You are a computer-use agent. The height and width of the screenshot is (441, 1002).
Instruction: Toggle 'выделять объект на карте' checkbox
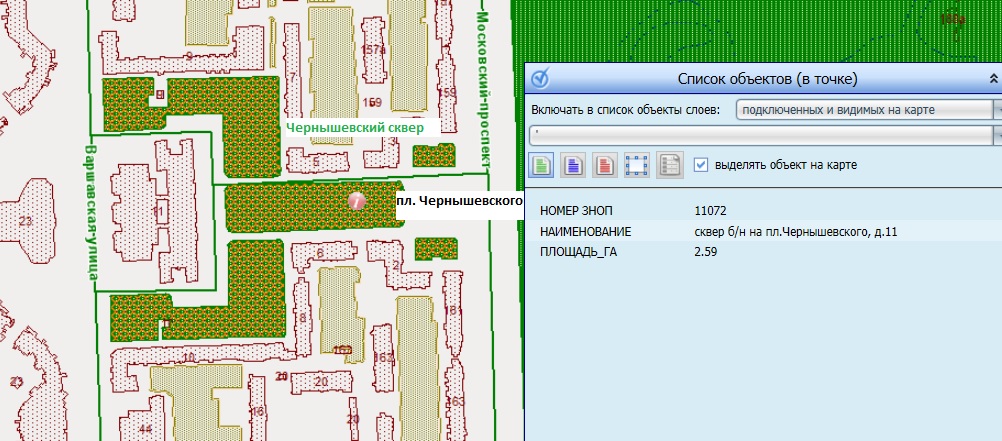click(x=701, y=165)
